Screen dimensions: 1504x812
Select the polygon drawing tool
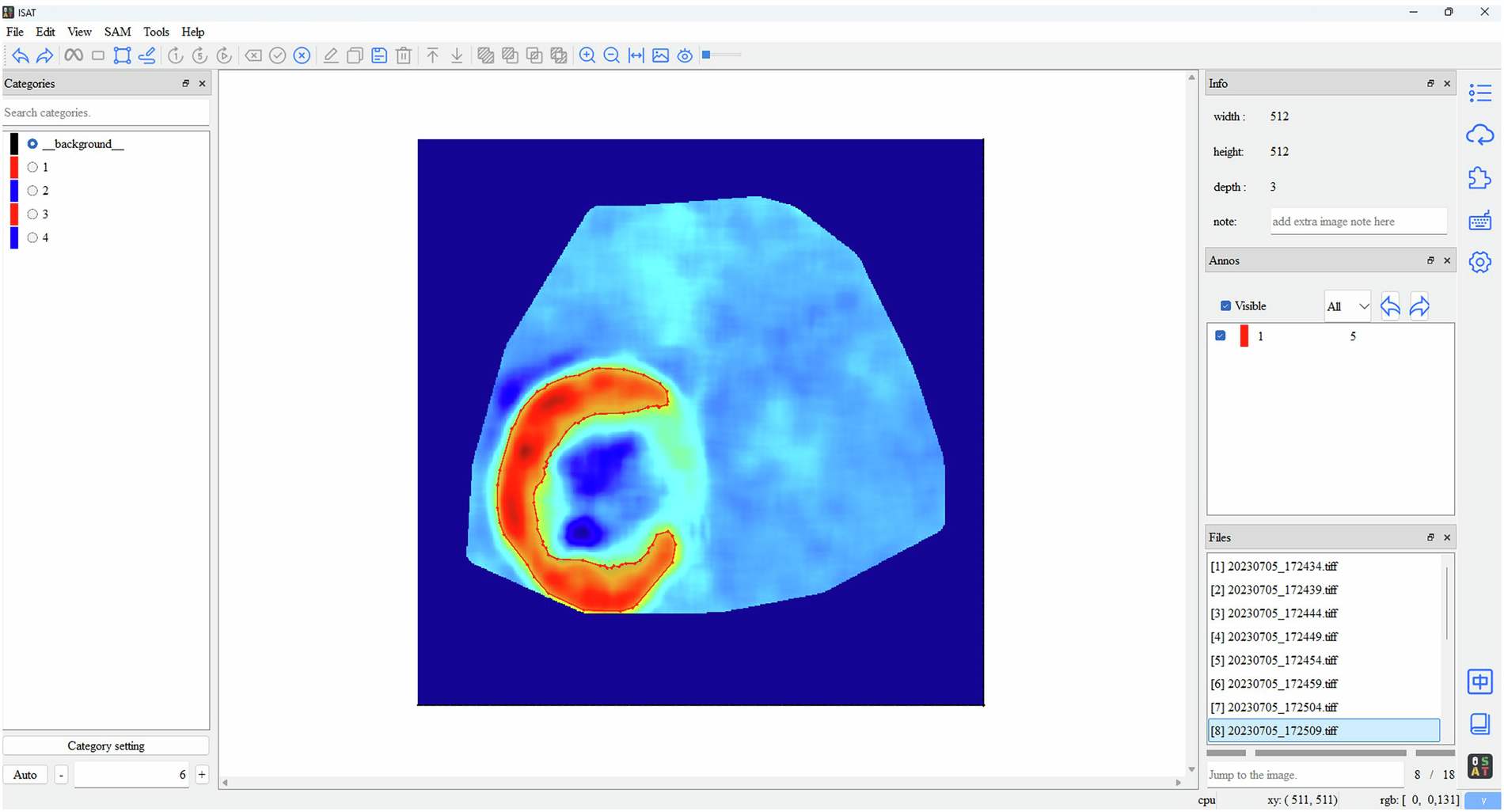(122, 55)
